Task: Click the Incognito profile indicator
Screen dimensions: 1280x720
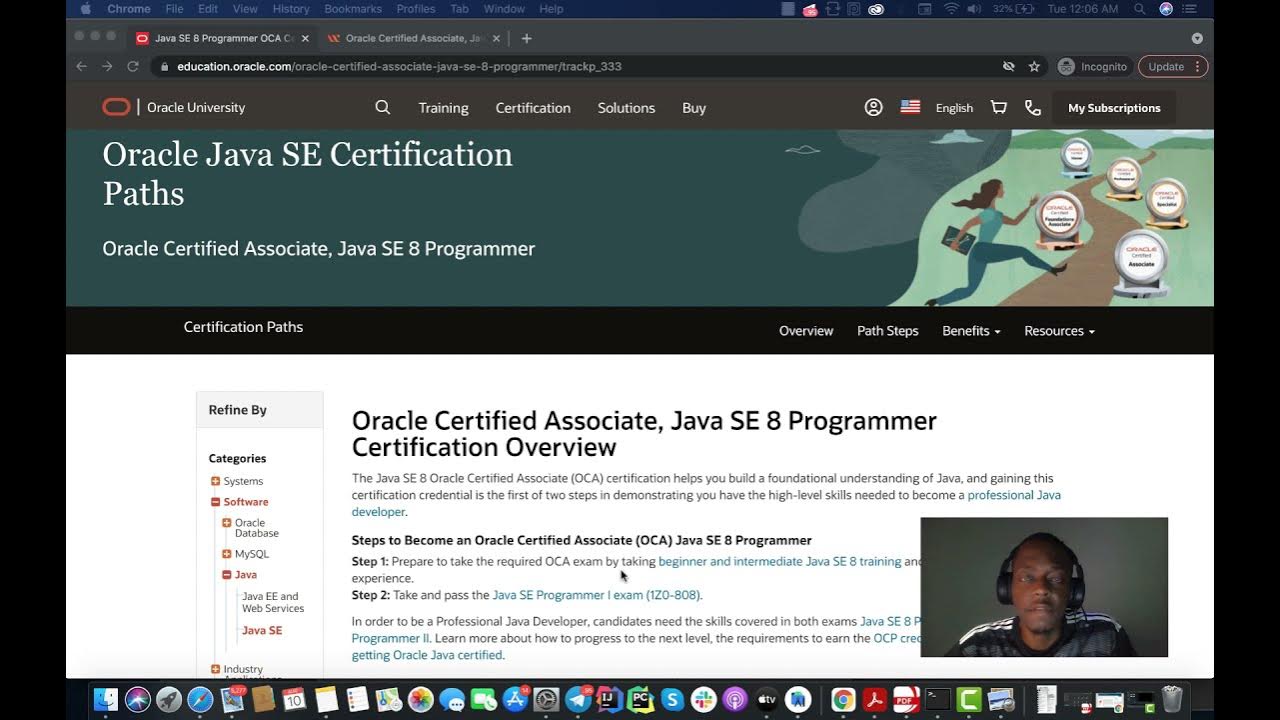Action: (1092, 66)
